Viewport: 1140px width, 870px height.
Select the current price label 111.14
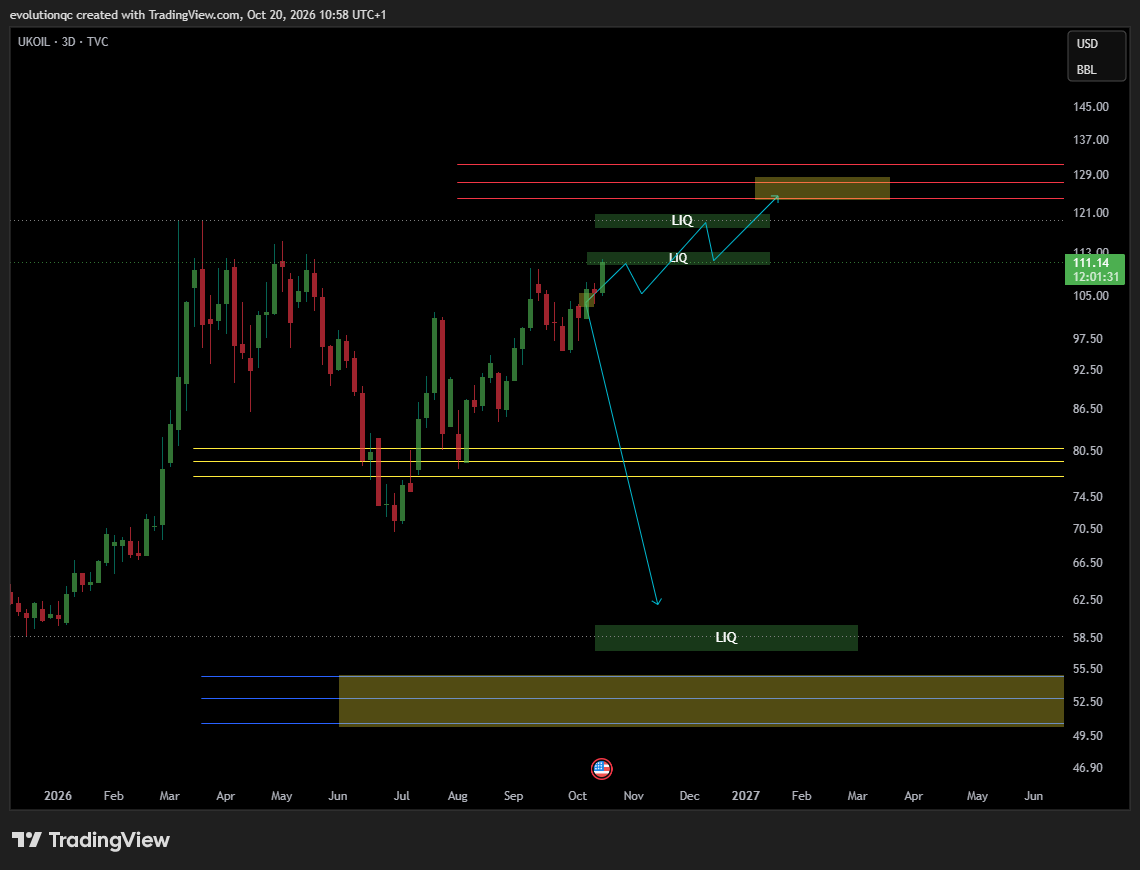tap(1094, 270)
